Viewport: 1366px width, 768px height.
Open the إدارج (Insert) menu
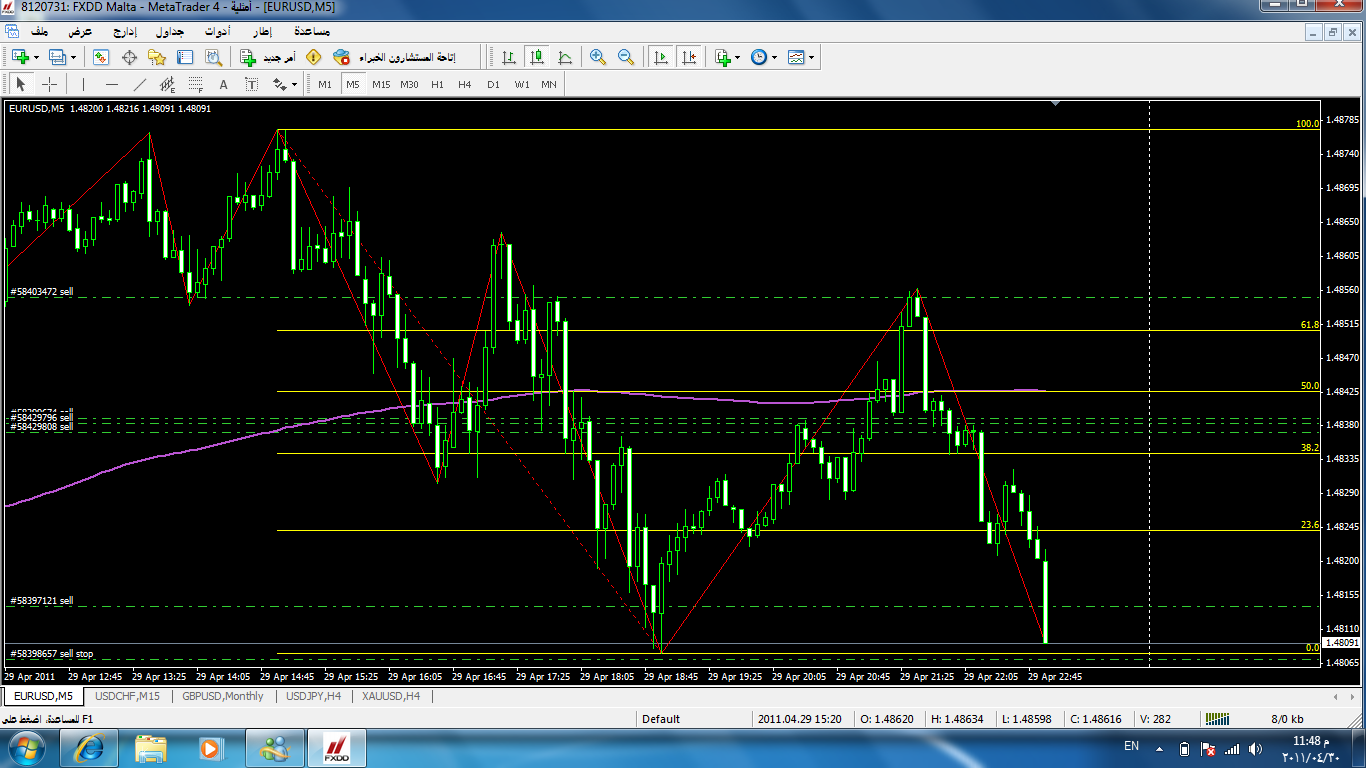(x=124, y=32)
